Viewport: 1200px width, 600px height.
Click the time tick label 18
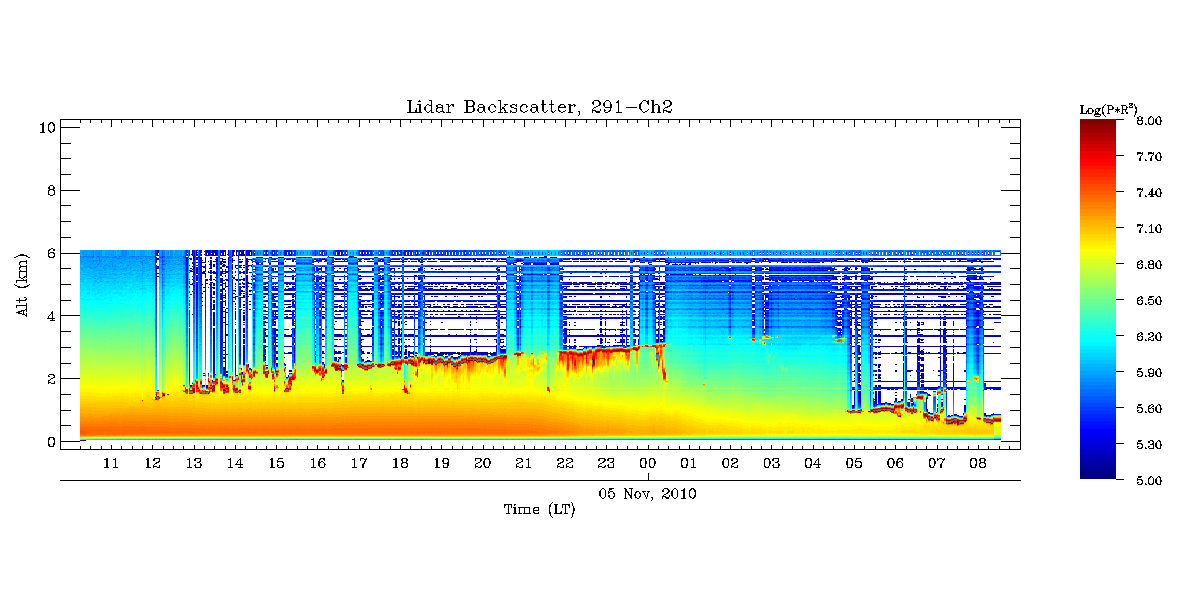pos(400,464)
